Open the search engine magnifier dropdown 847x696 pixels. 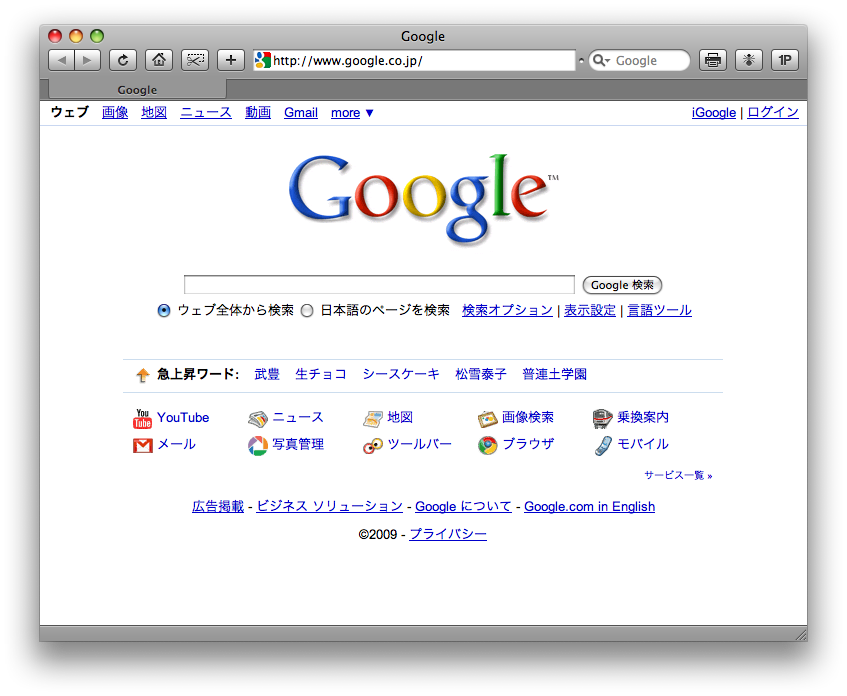[601, 61]
